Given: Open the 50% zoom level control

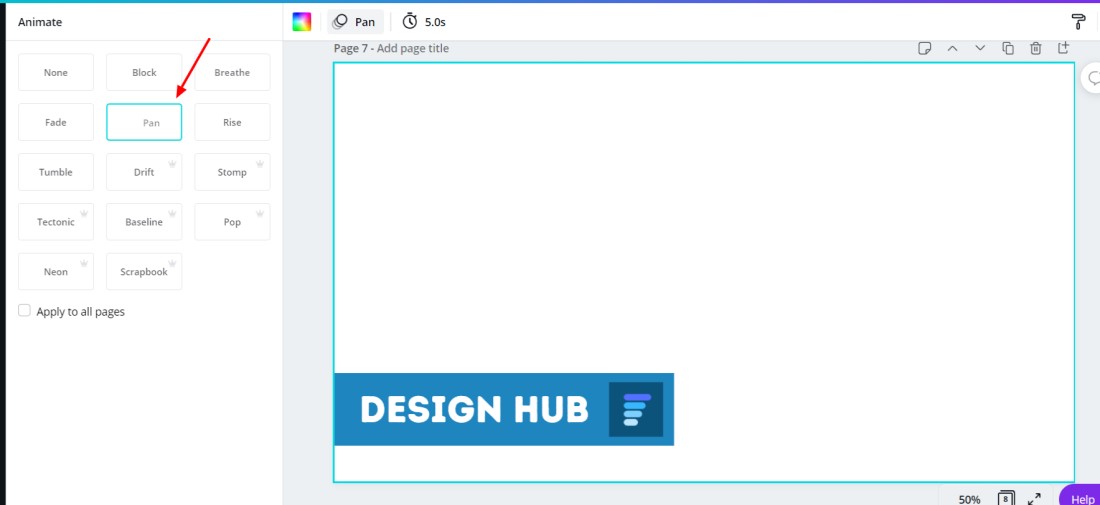Looking at the screenshot, I should [969, 499].
